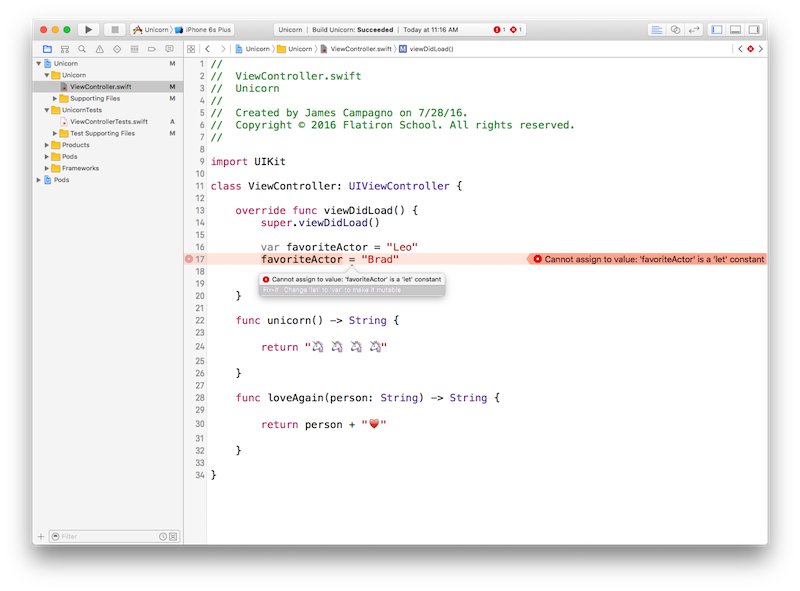Toggle the Debug area visibility
Viewport: 800px width, 591px height.
click(x=735, y=30)
